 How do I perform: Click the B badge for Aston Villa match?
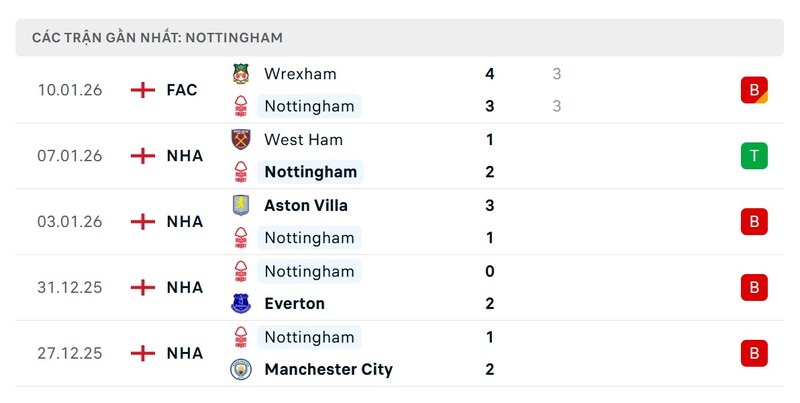(x=754, y=221)
